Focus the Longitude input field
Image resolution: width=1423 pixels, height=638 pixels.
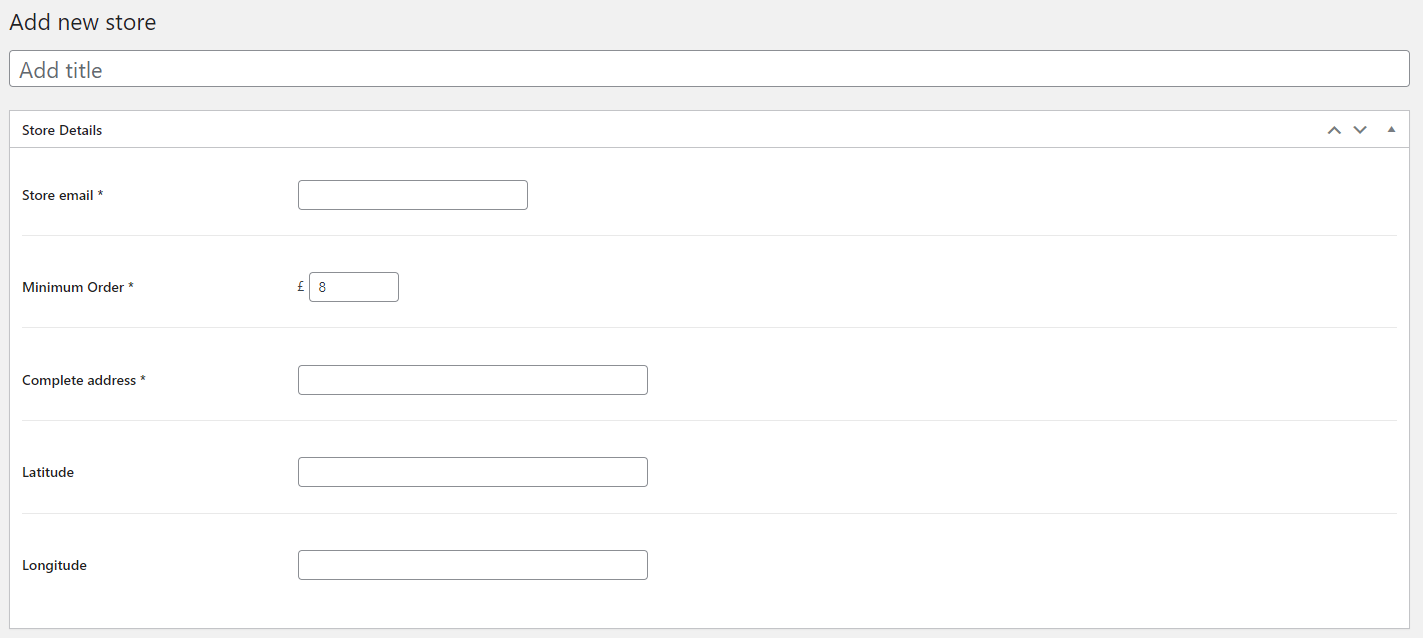tap(472, 565)
